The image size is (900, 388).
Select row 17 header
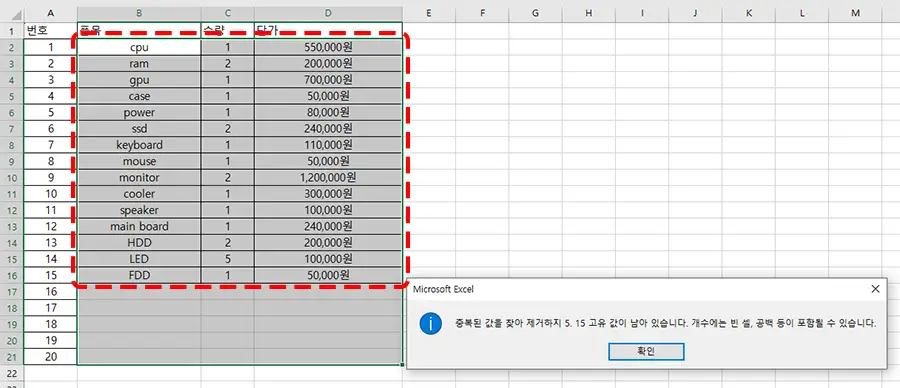[11, 292]
